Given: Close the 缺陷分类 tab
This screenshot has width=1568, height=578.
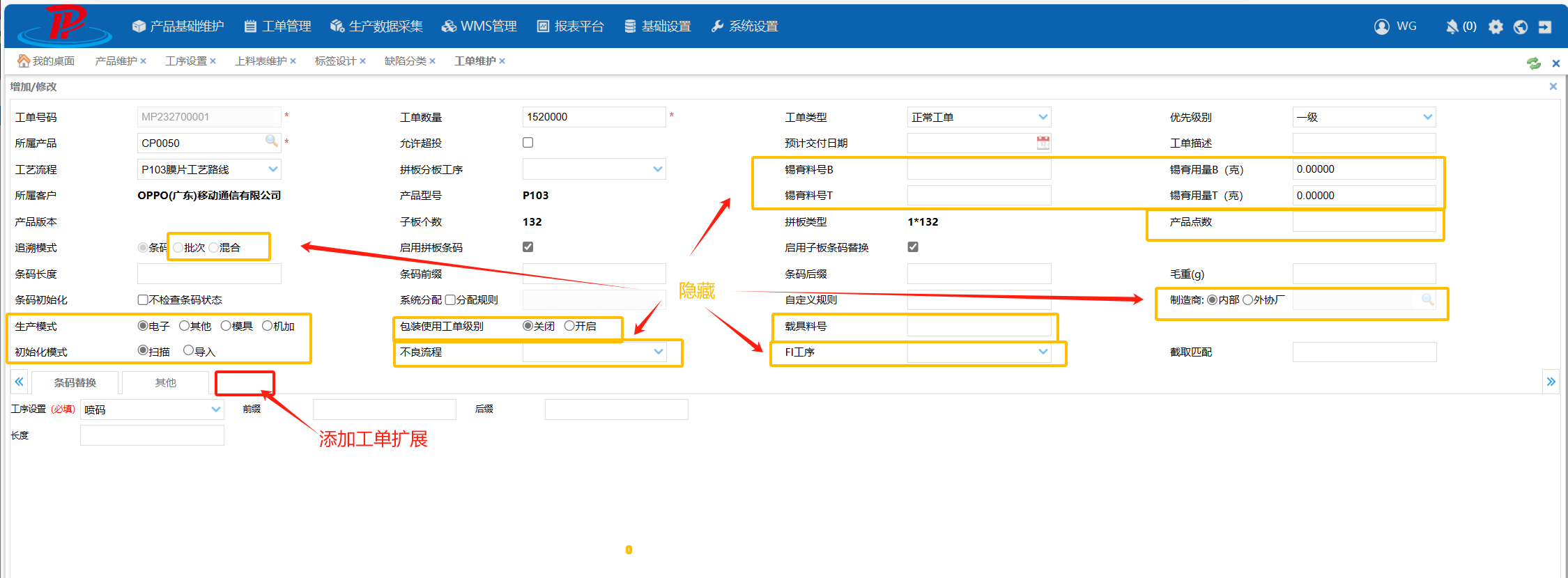Looking at the screenshot, I should 432,61.
